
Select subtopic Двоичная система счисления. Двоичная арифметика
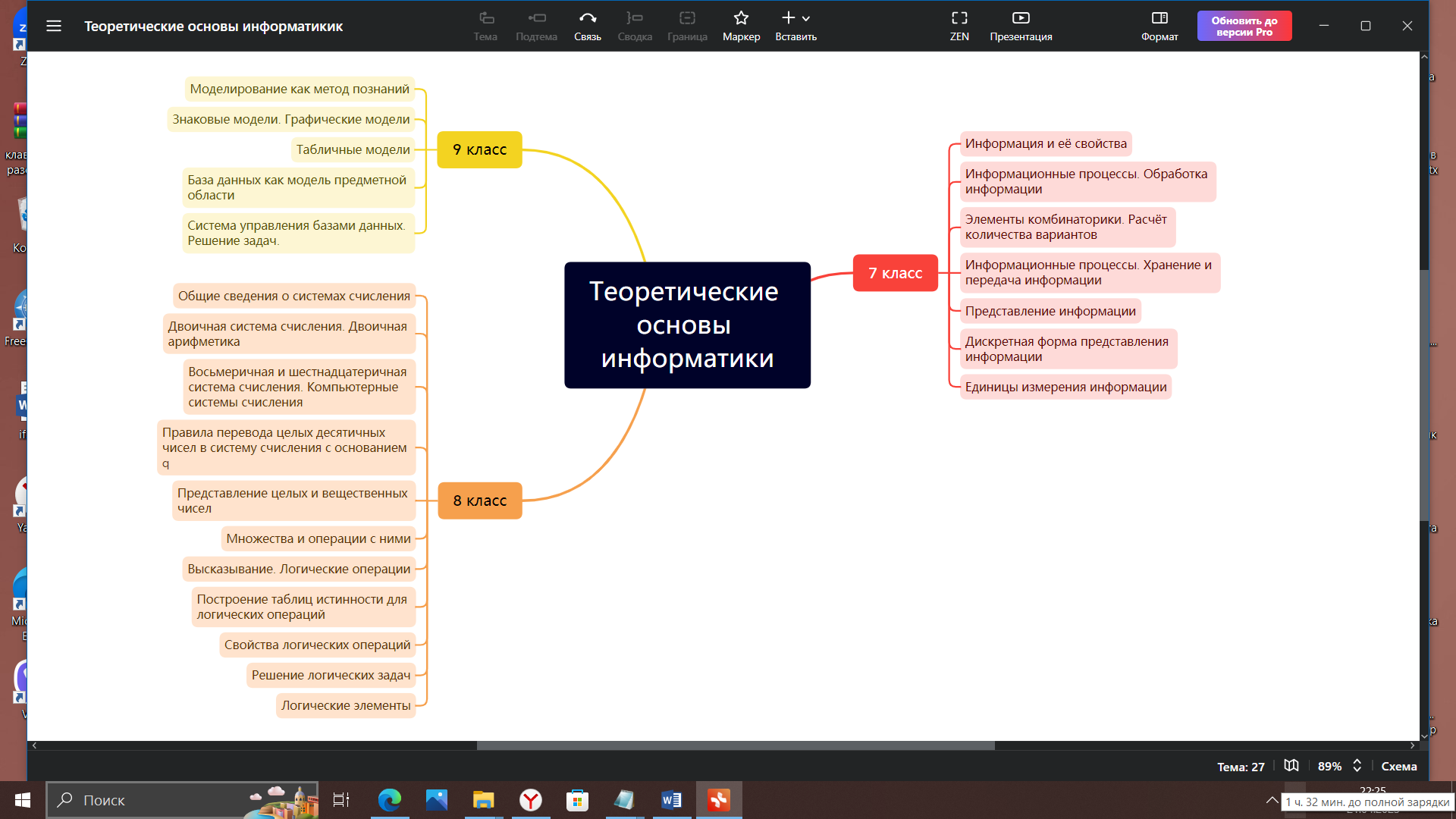click(x=289, y=334)
